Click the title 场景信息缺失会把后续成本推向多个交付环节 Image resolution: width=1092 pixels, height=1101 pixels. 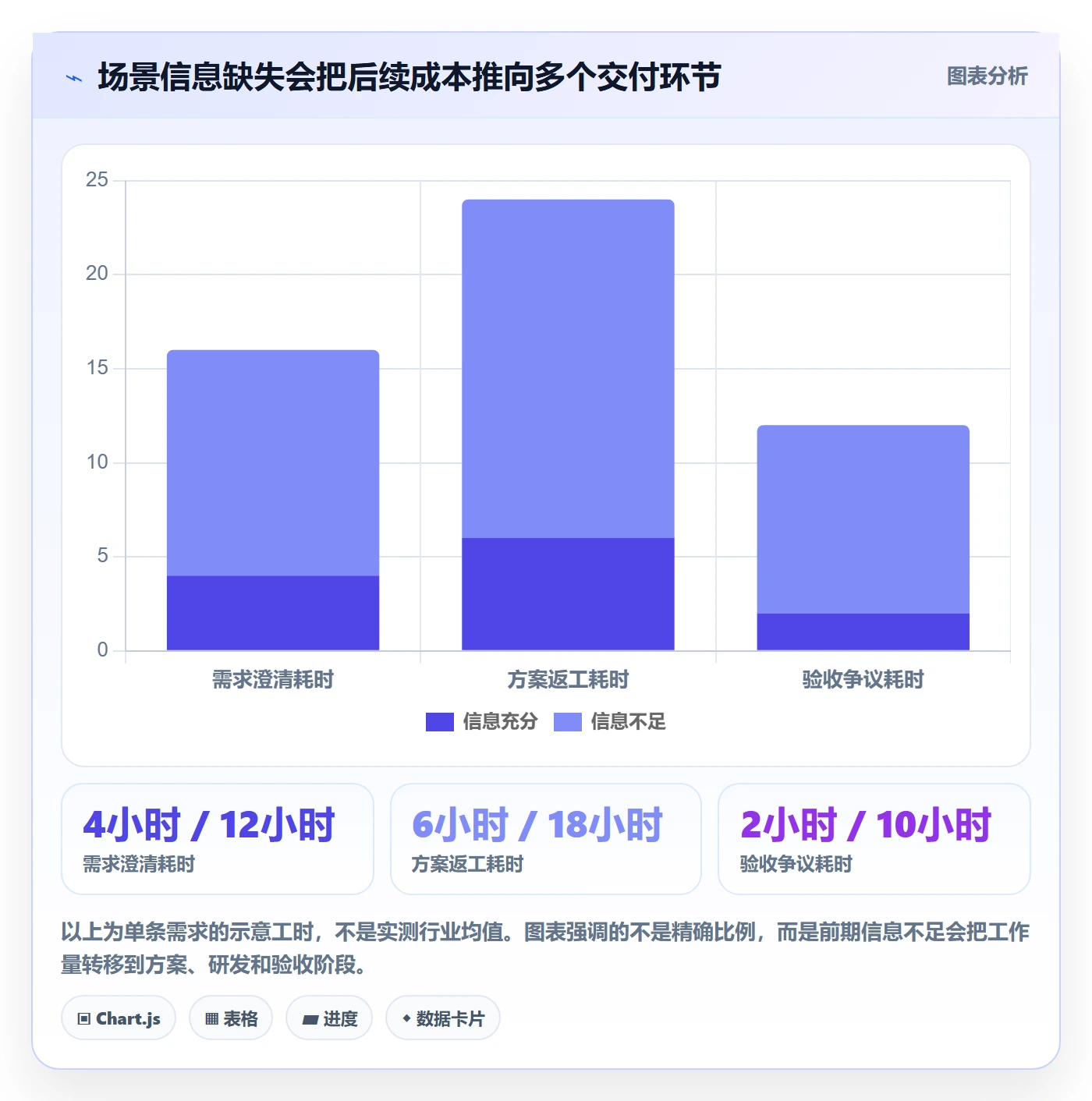[x=409, y=77]
